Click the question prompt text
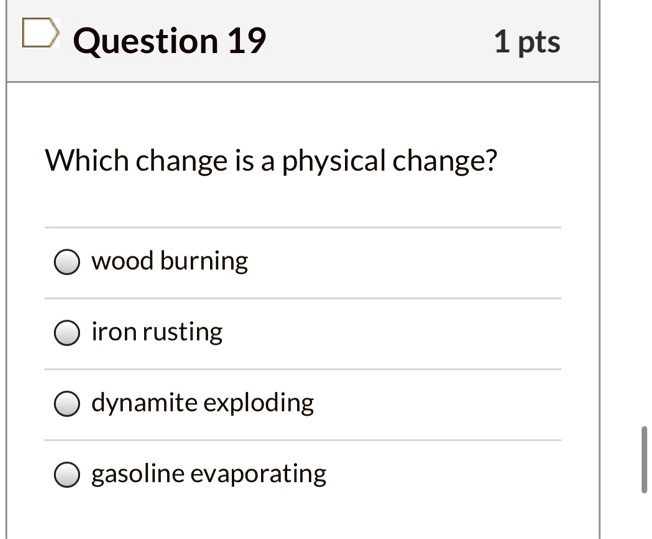 coord(270,161)
